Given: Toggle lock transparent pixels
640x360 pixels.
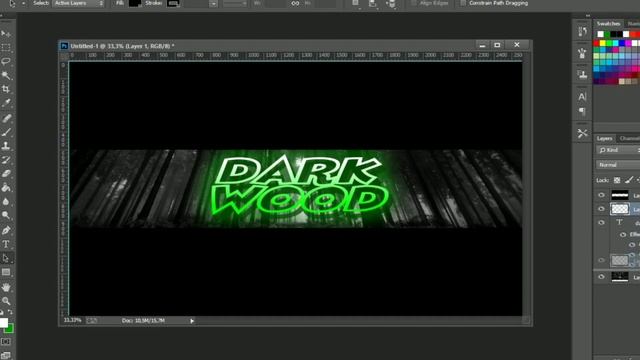Looking at the screenshot, I should coord(617,180).
